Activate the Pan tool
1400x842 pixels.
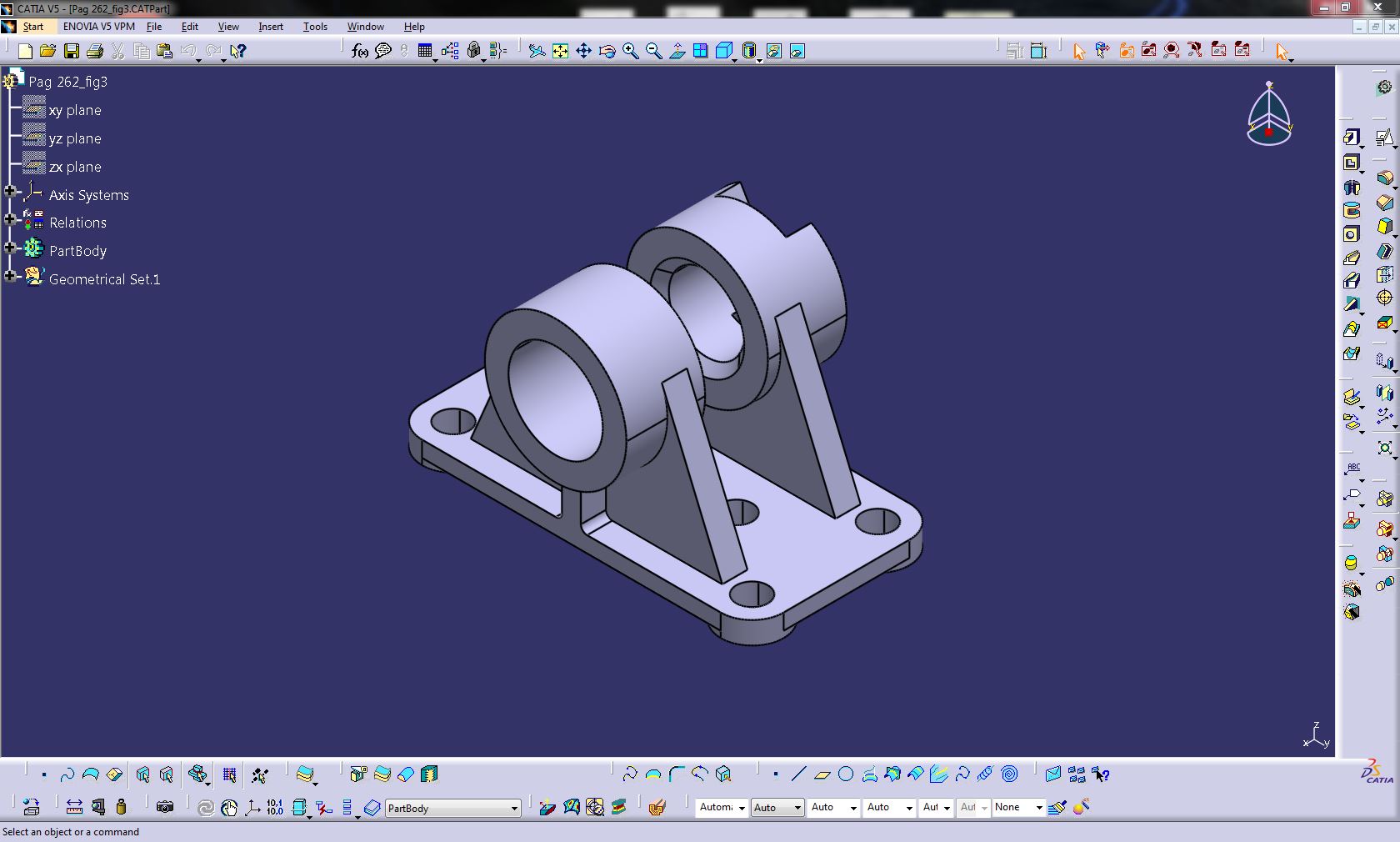584,51
